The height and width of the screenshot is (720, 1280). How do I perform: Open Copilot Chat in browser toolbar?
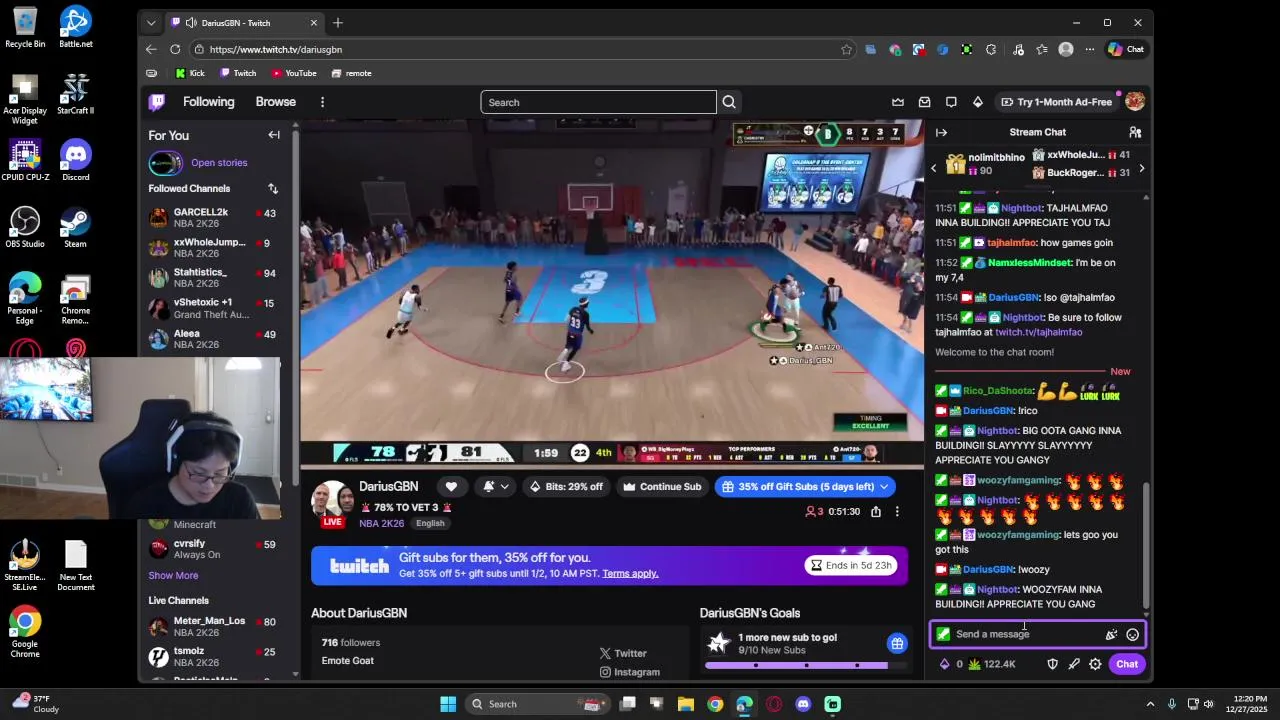1126,49
